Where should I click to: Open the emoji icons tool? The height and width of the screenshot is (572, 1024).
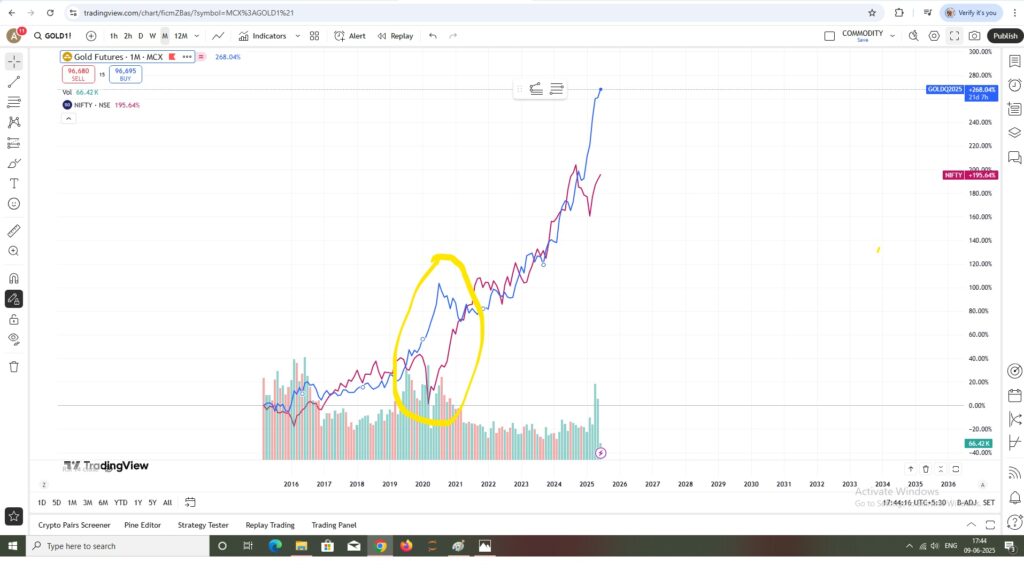14,204
